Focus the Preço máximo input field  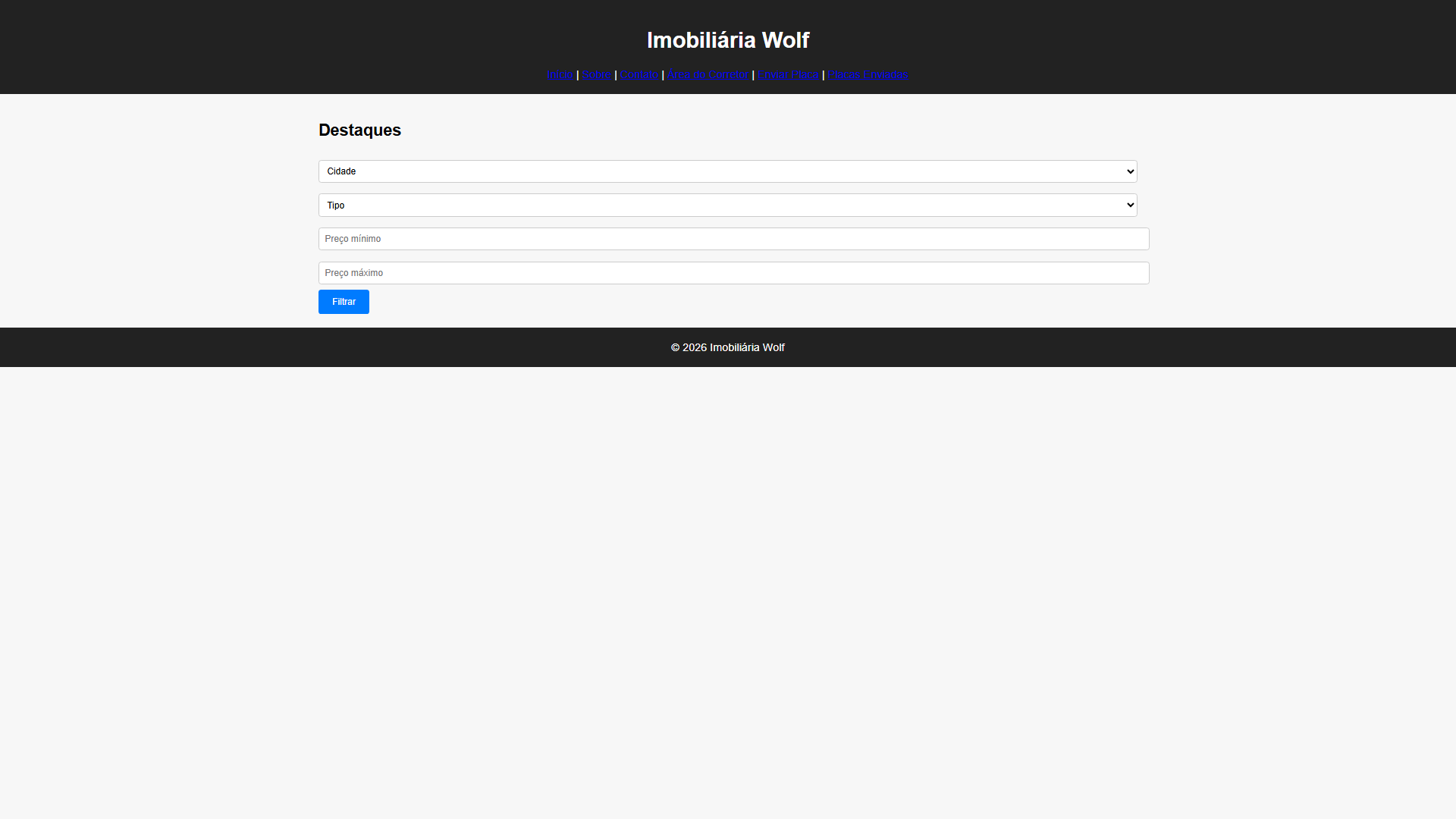coord(733,273)
